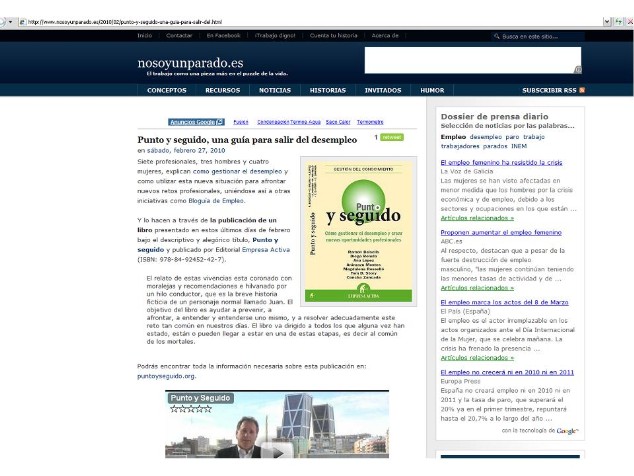The width and height of the screenshot is (634, 476).
Task: Play the Punto y Seguido video
Action: click(x=277, y=450)
